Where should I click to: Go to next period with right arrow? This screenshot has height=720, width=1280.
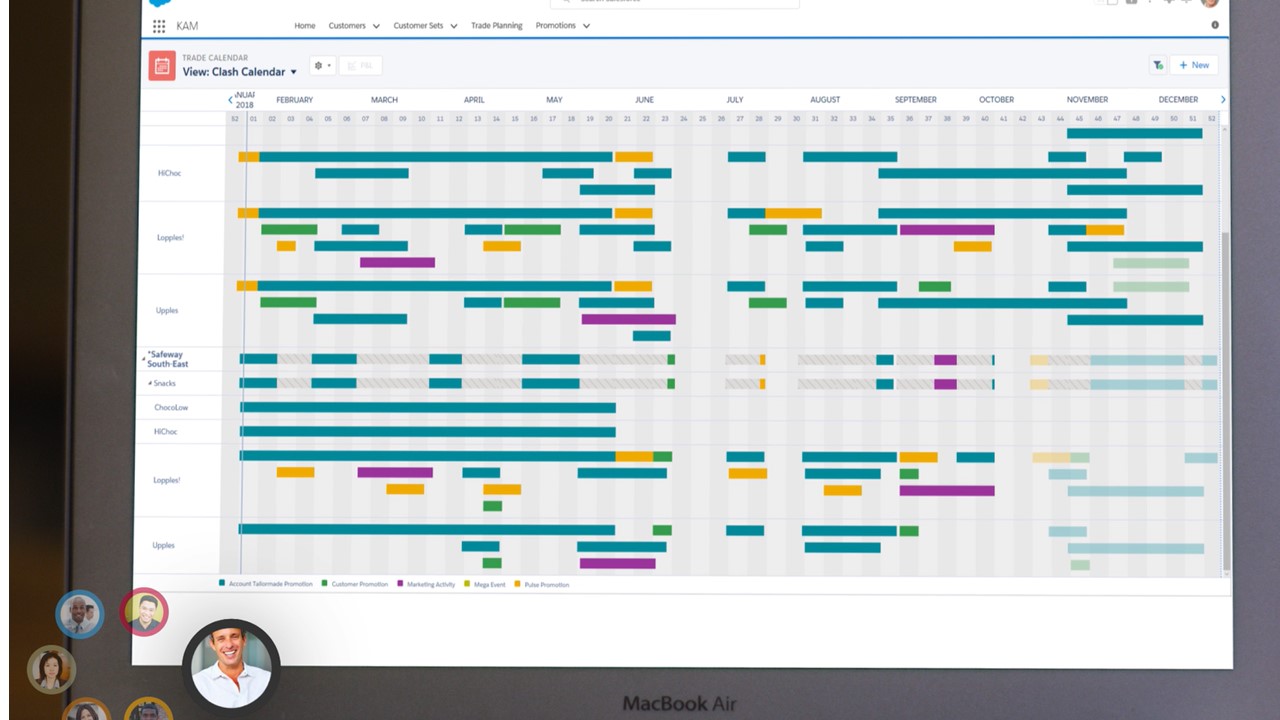[x=1222, y=100]
